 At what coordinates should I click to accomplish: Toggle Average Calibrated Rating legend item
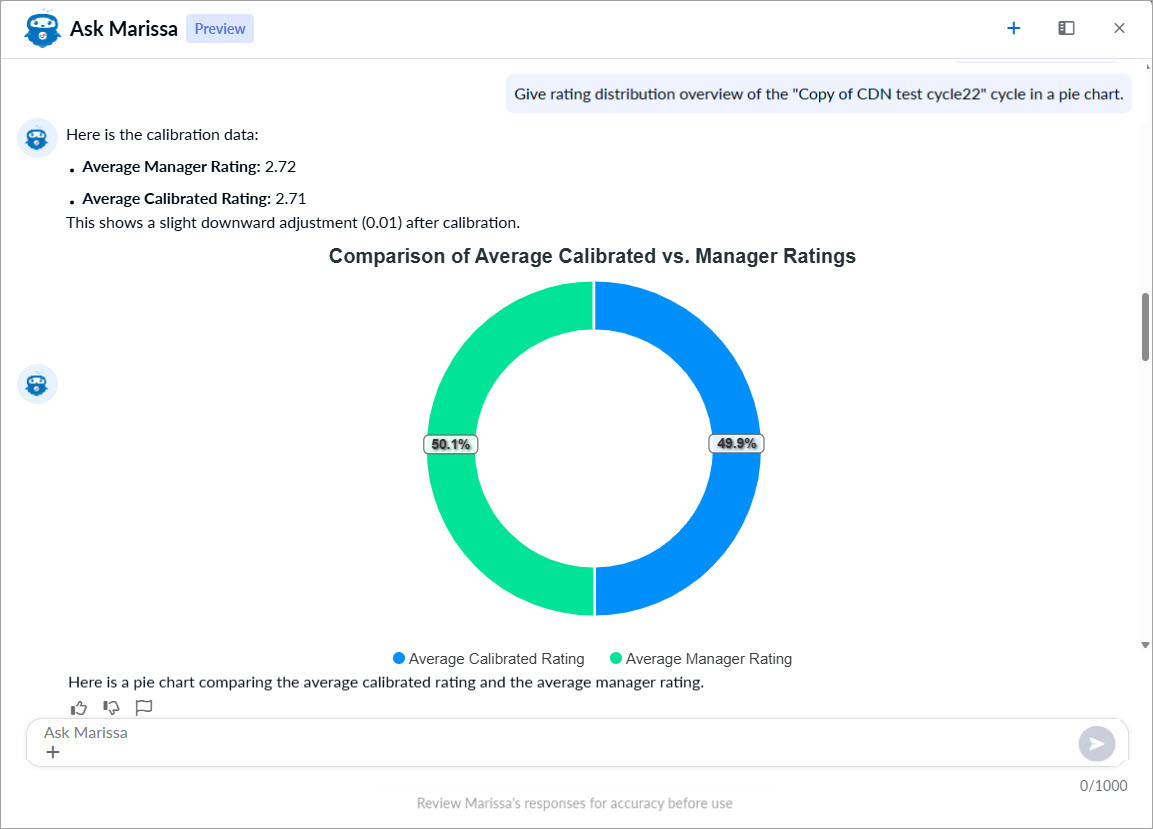point(488,659)
